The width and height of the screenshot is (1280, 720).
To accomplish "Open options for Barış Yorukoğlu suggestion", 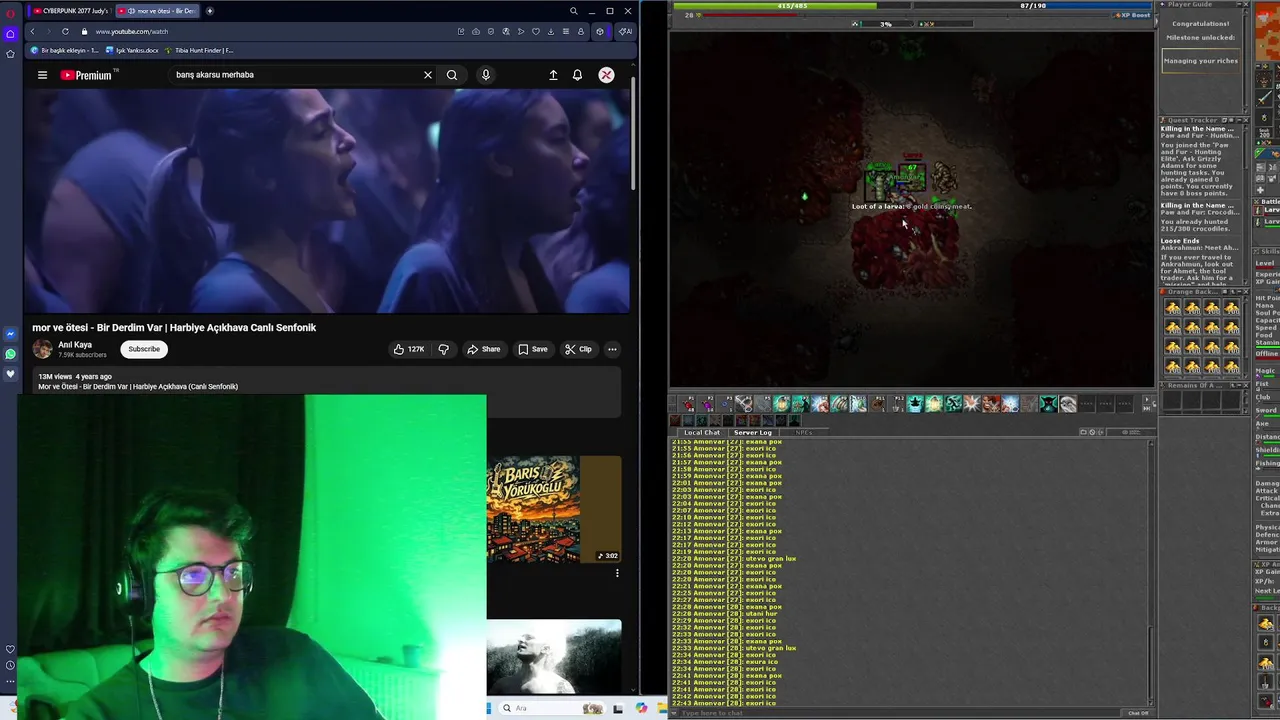I will (x=617, y=573).
